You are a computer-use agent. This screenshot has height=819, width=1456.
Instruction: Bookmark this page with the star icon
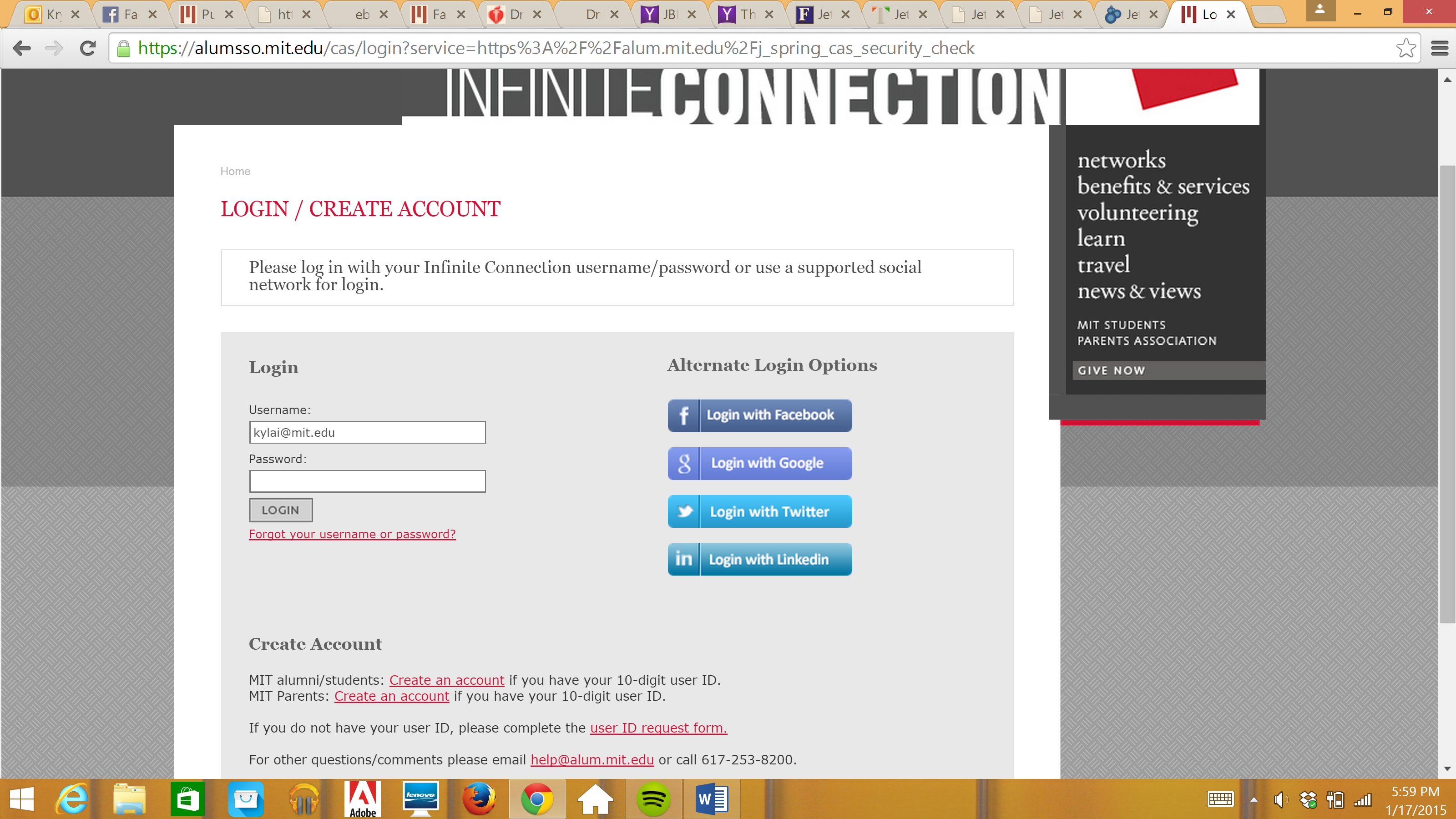[1405, 49]
